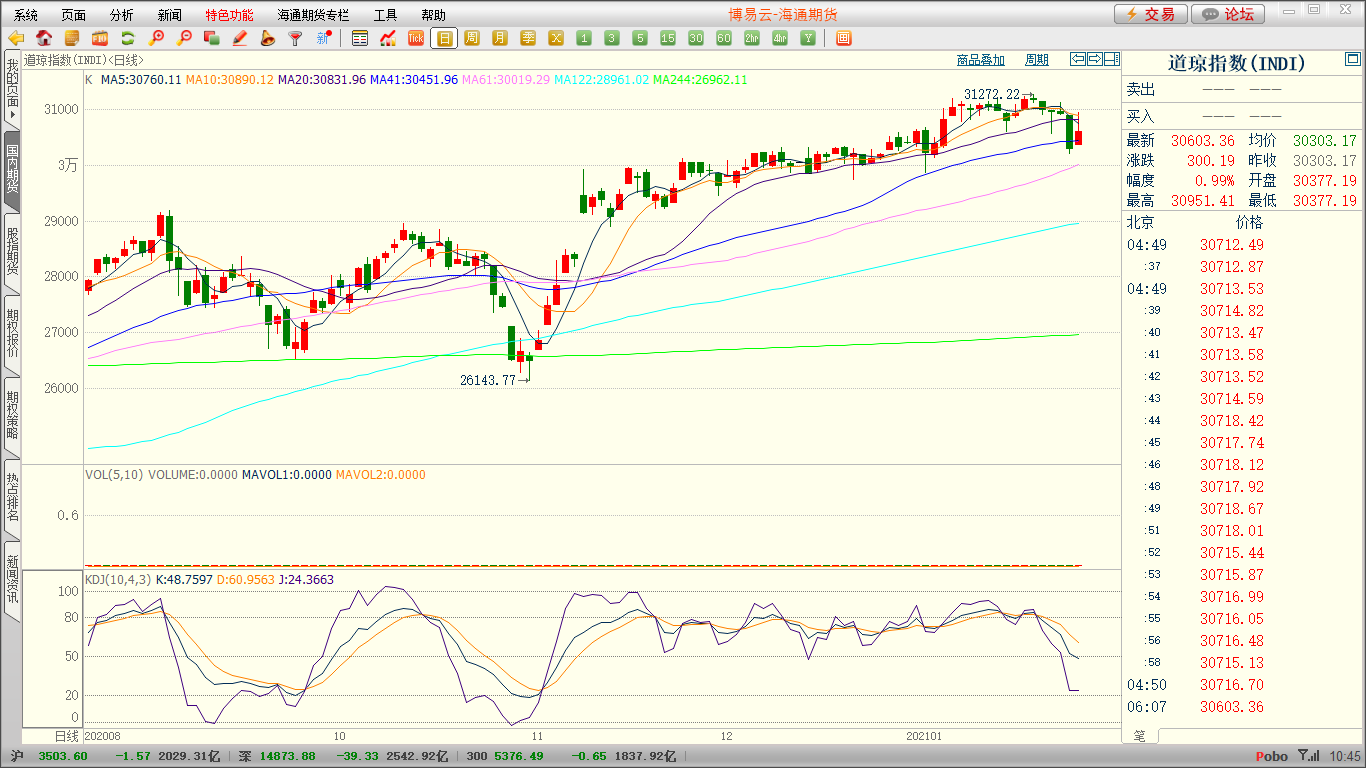Viewport: 1366px width, 768px height.
Task: Select the monthly (月) period button
Action: coord(500,38)
